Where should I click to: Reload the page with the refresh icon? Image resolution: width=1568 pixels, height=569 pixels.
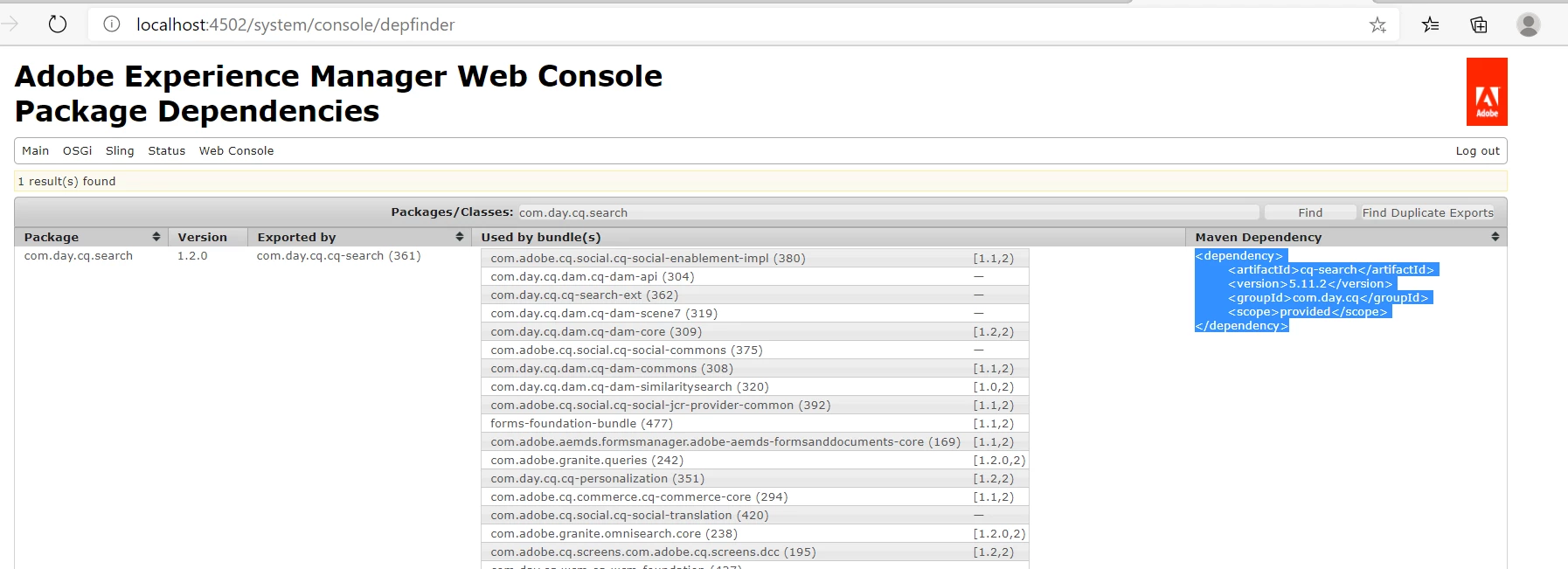pyautogui.click(x=58, y=24)
